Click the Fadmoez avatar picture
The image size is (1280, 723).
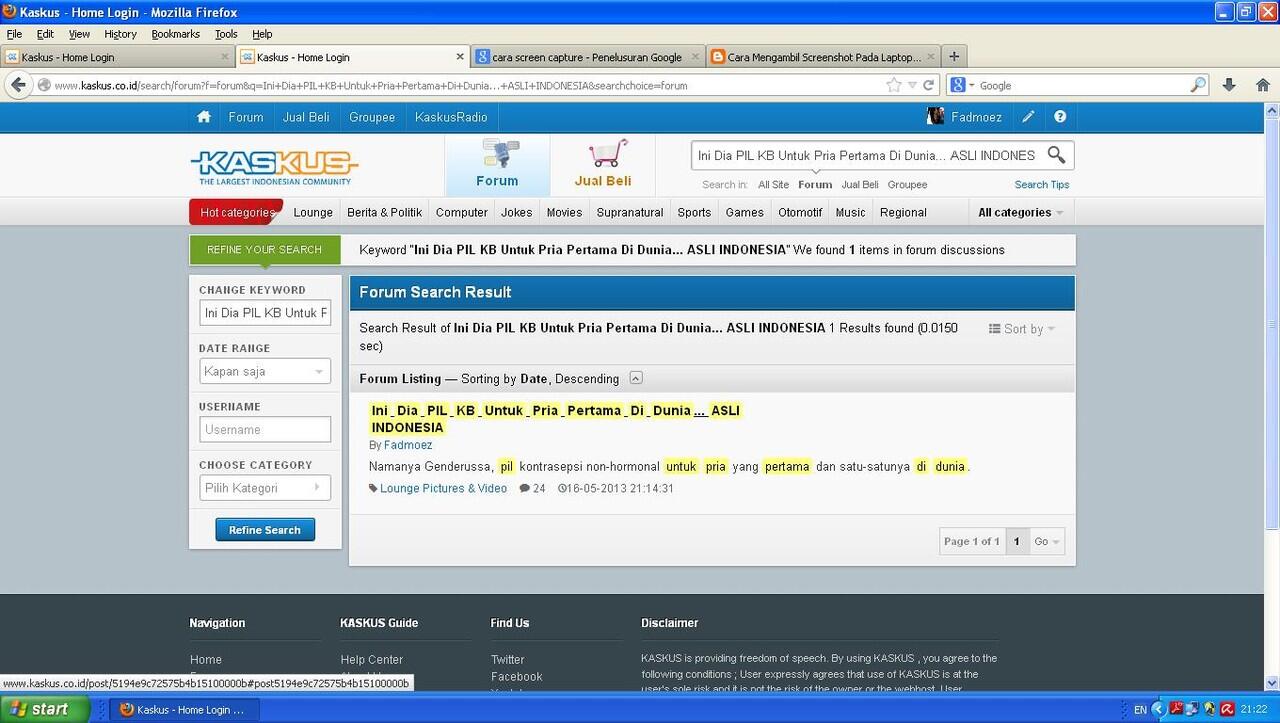(935, 116)
